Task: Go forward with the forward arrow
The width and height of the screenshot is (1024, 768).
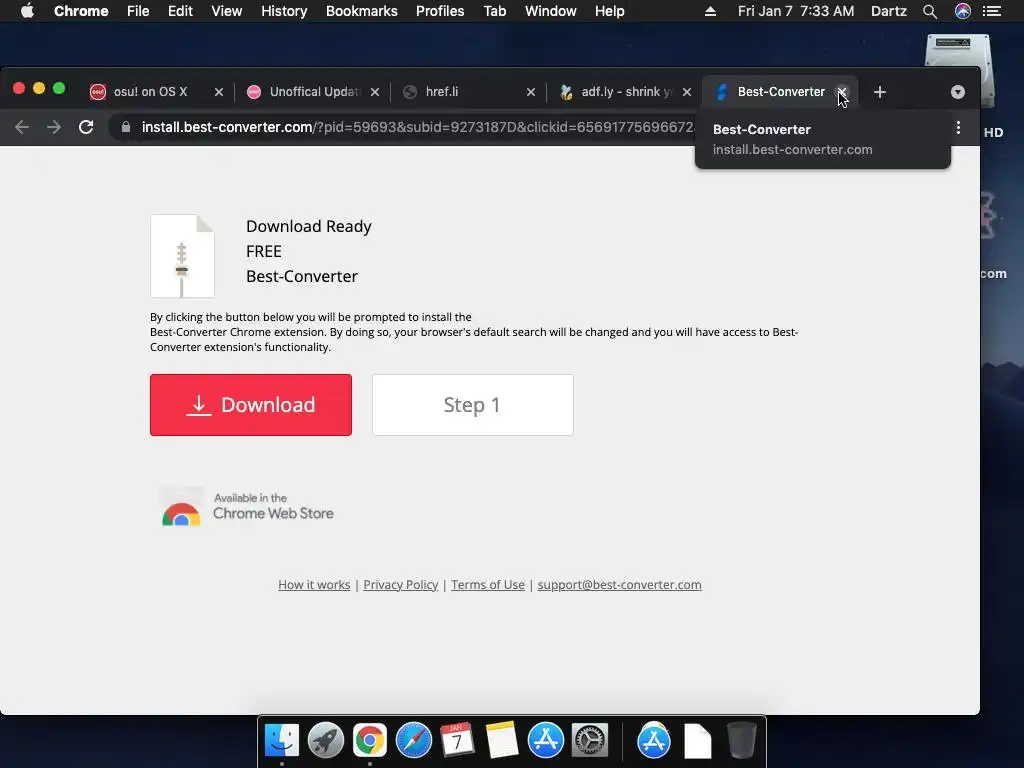Action: [54, 127]
